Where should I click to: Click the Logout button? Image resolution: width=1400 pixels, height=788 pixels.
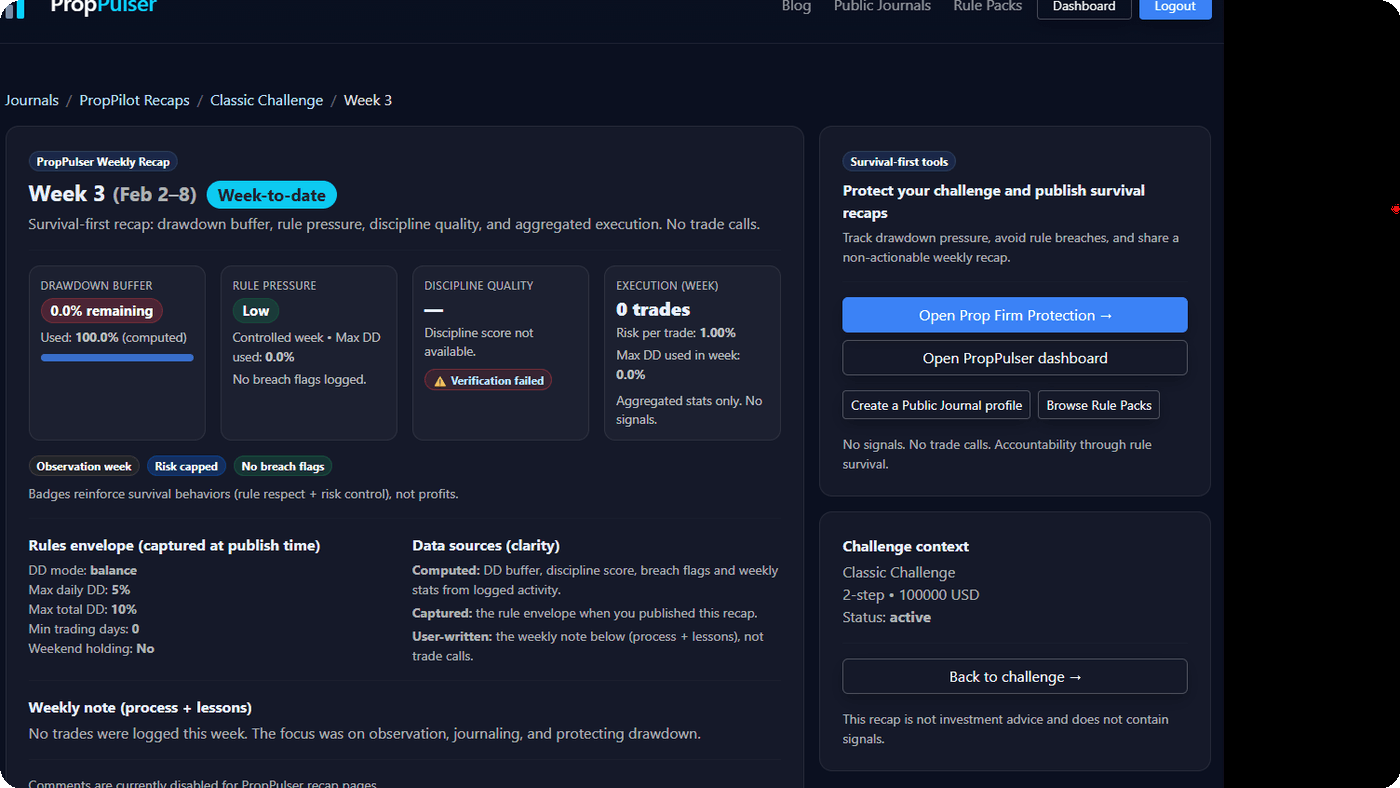pos(1175,7)
